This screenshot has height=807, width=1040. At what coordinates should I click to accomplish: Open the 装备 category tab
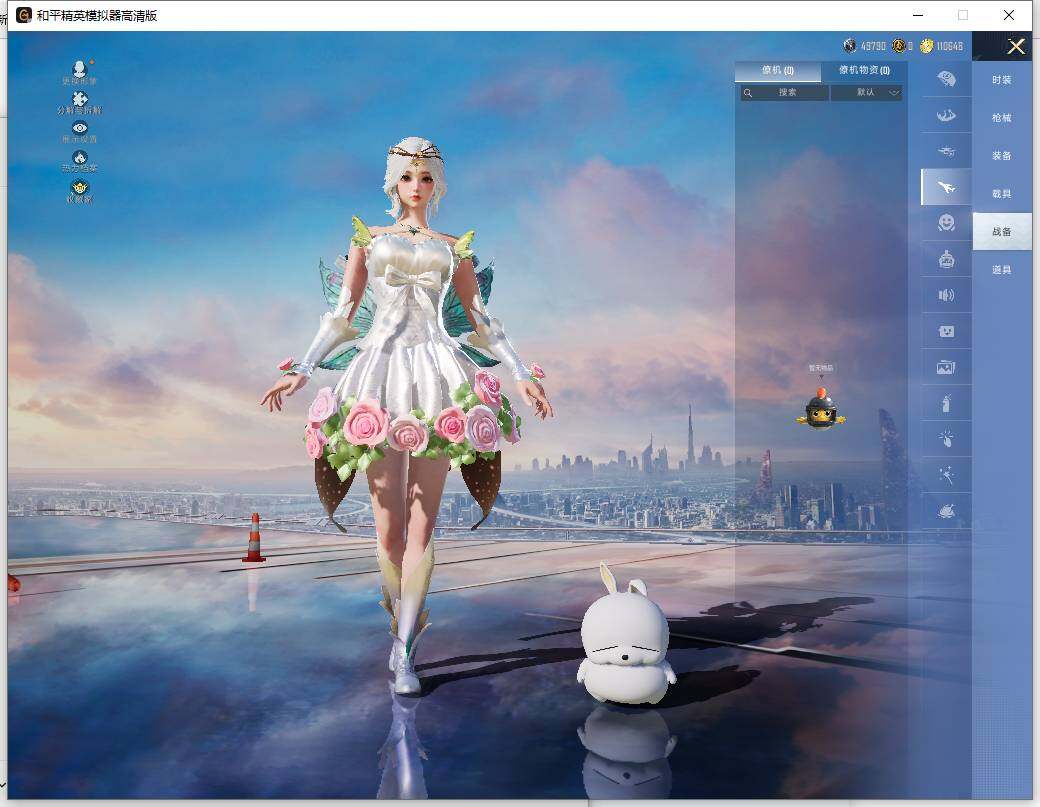coord(1002,155)
